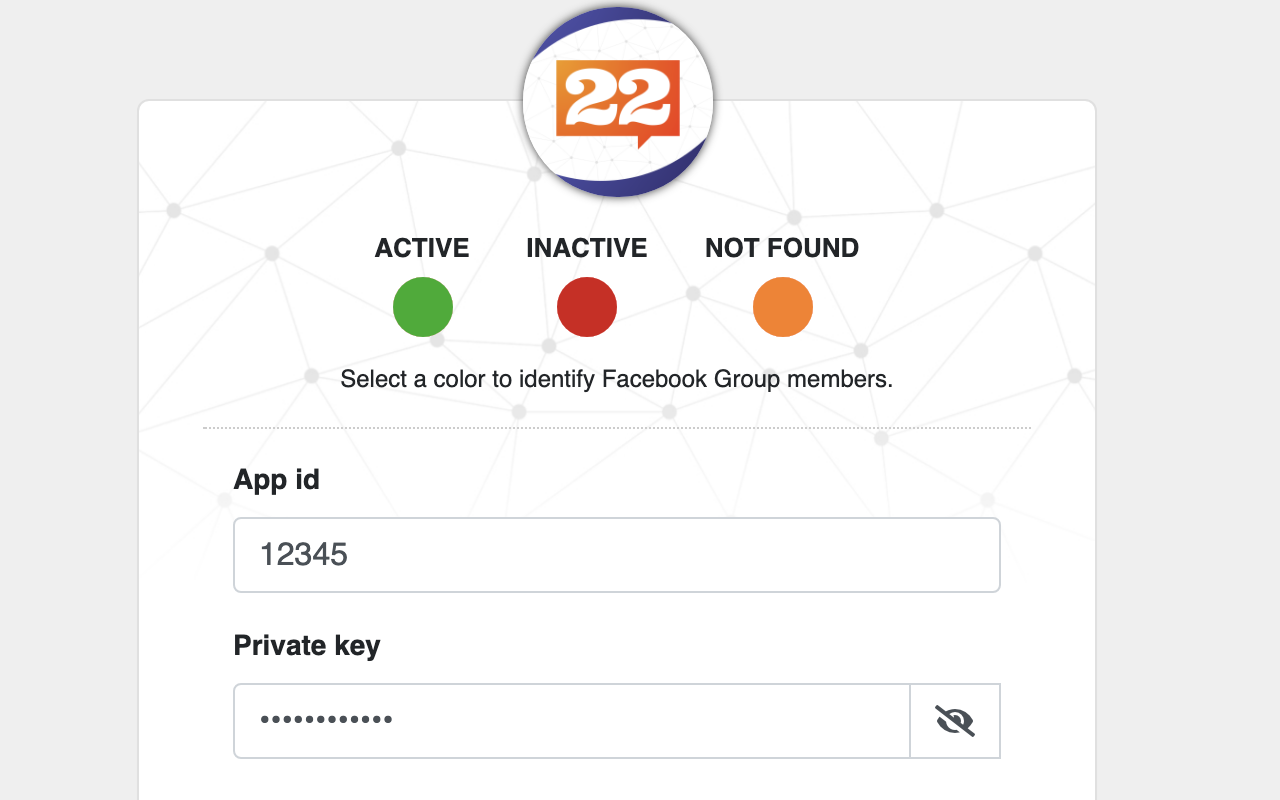Click the App id field label
The width and height of the screenshot is (1280, 800).
276,479
